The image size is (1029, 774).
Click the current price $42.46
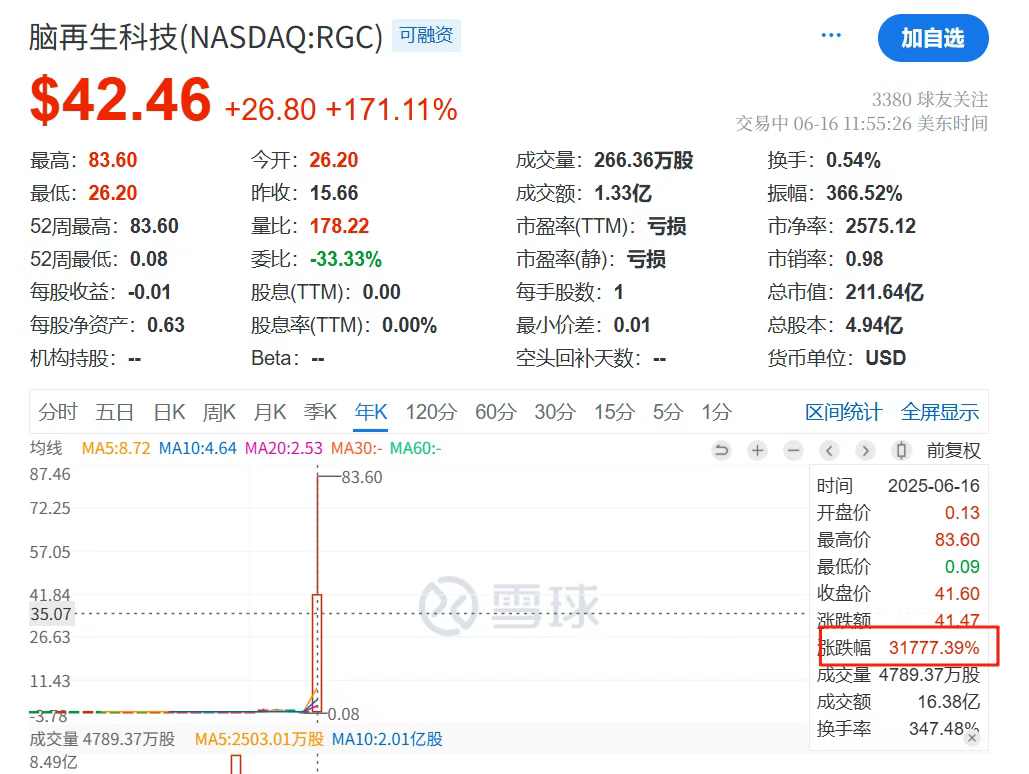click(x=121, y=100)
